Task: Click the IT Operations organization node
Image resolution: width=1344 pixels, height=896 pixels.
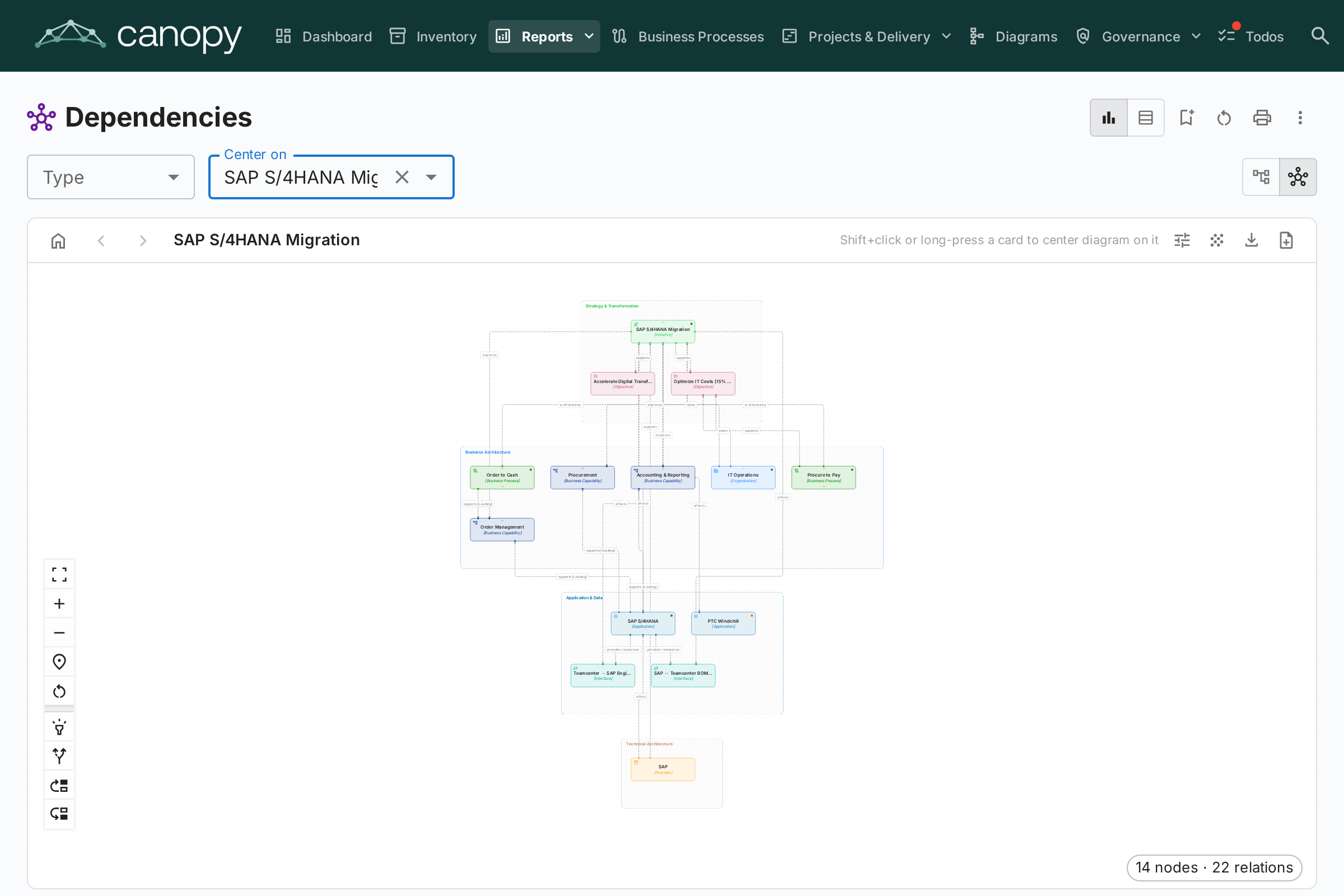Action: click(743, 477)
